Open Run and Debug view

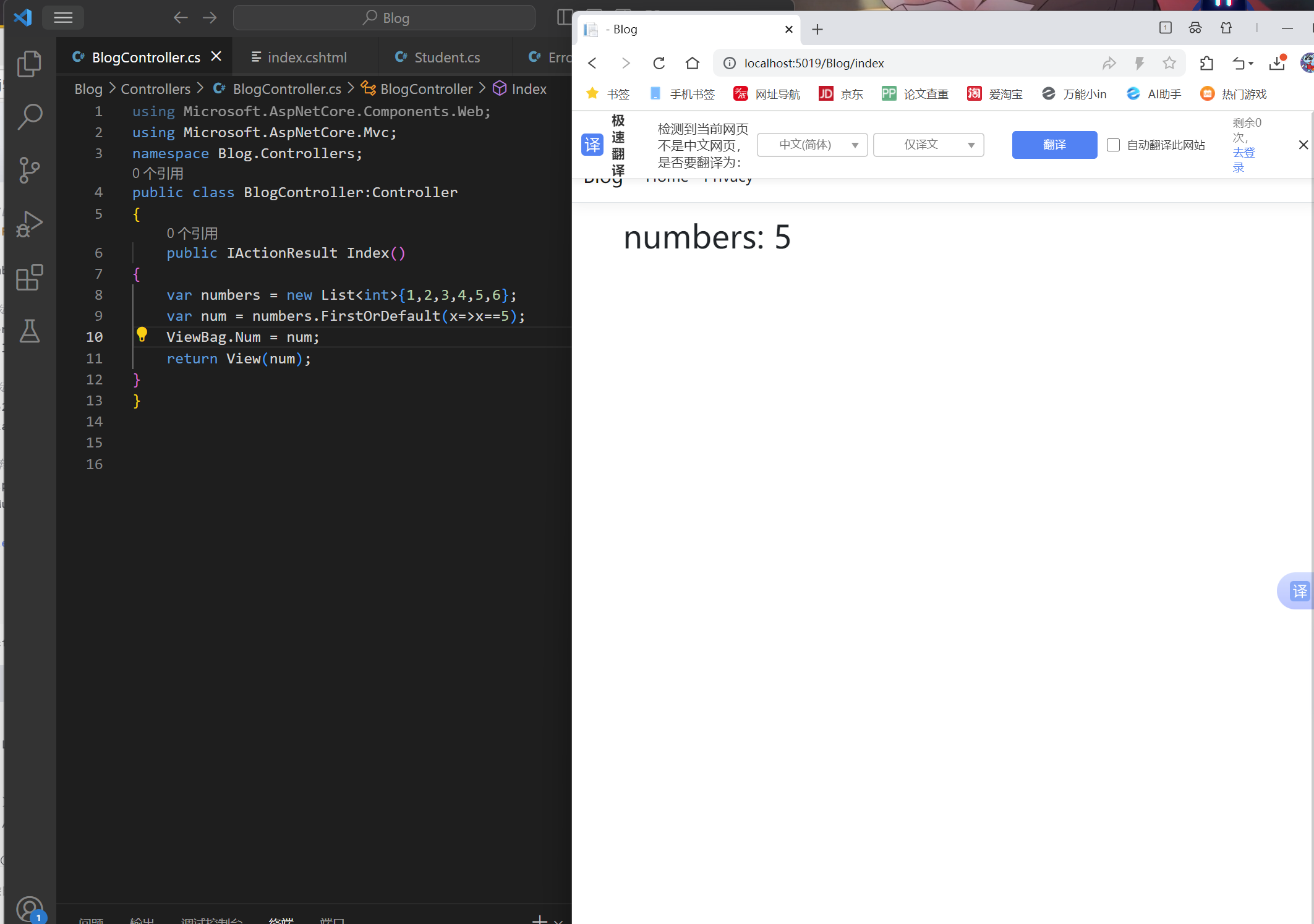coord(29,224)
